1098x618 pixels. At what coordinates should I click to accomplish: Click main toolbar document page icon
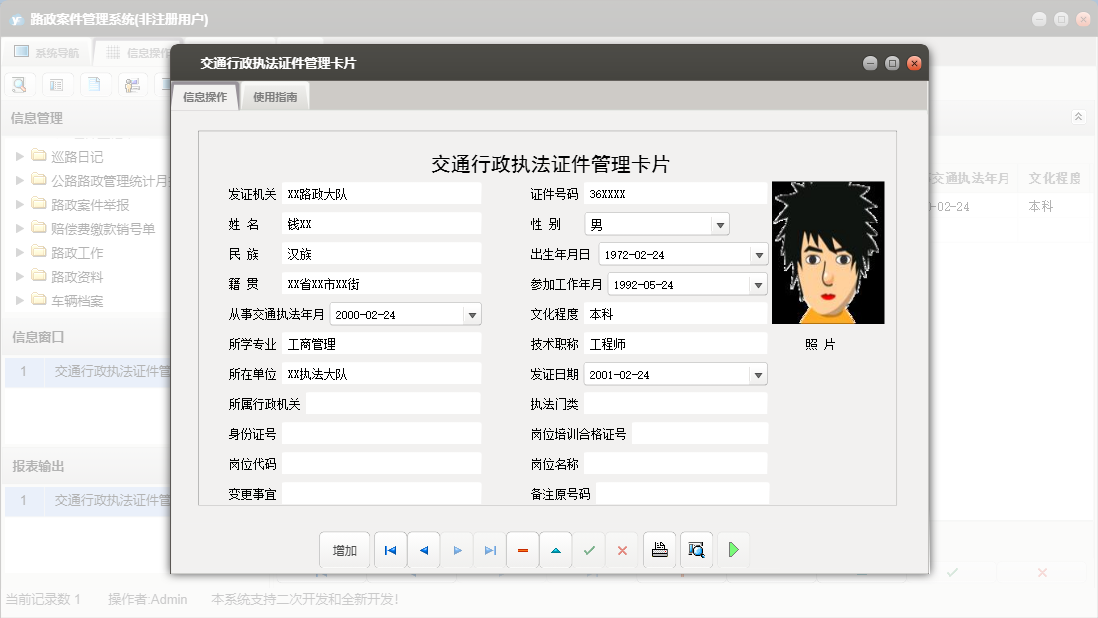[94, 85]
